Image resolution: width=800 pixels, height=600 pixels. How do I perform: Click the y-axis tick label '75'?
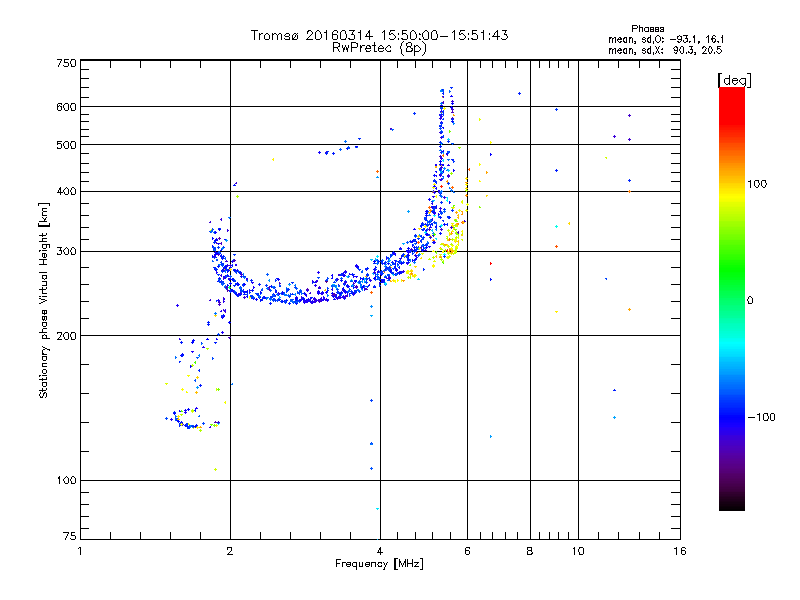point(70,536)
